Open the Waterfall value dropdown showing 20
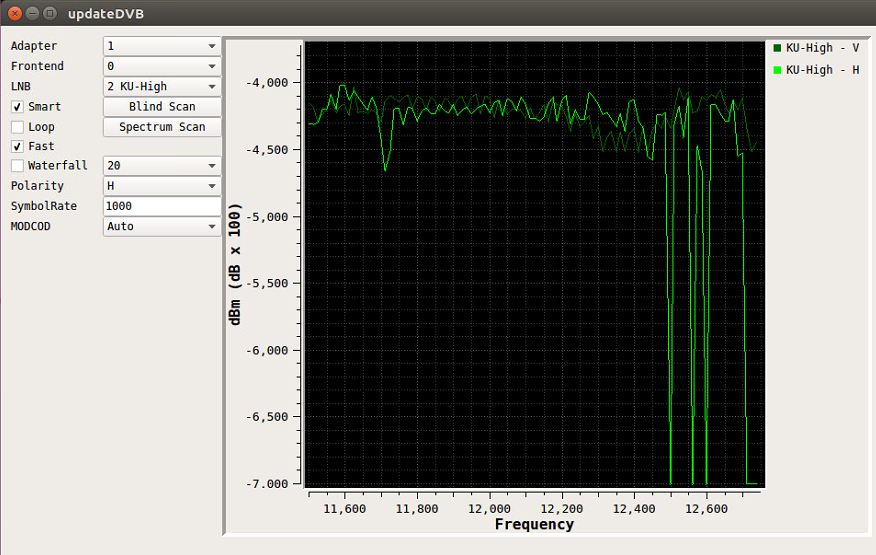 tap(162, 165)
